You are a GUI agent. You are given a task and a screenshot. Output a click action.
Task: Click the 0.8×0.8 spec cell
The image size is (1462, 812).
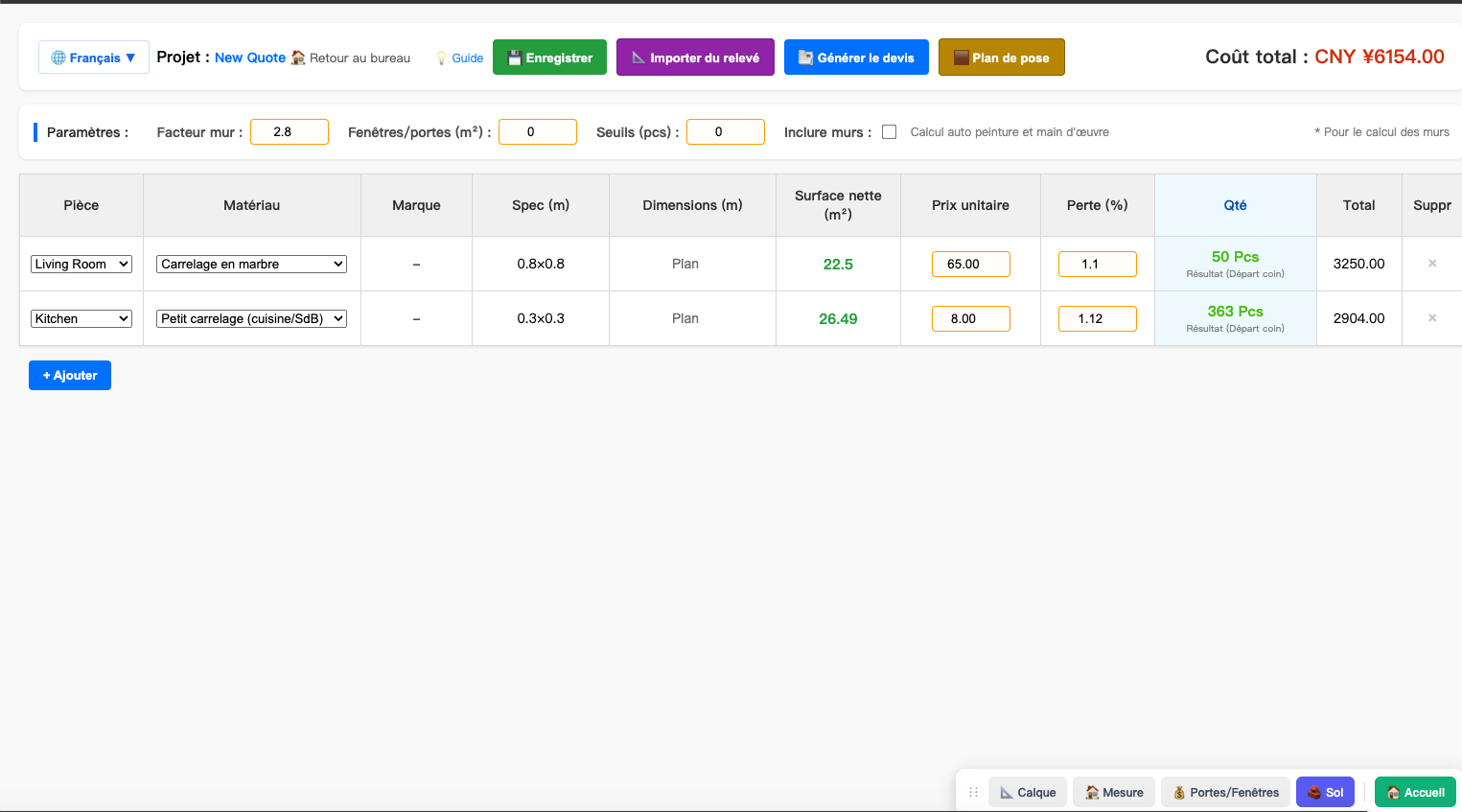tap(541, 264)
